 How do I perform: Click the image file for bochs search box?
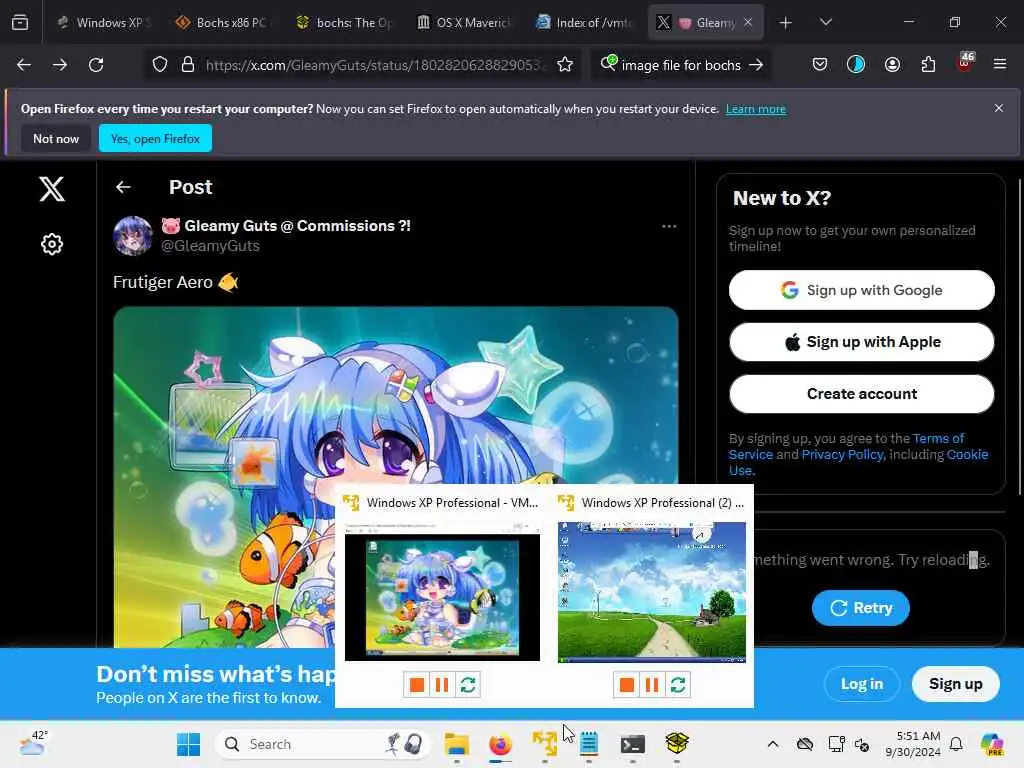[x=681, y=65]
